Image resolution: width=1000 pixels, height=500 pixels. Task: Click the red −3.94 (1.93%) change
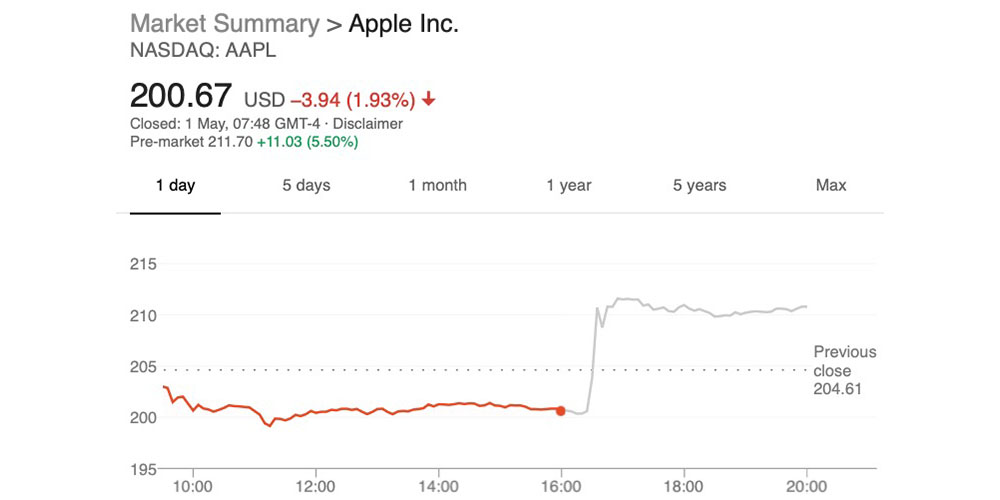352,100
